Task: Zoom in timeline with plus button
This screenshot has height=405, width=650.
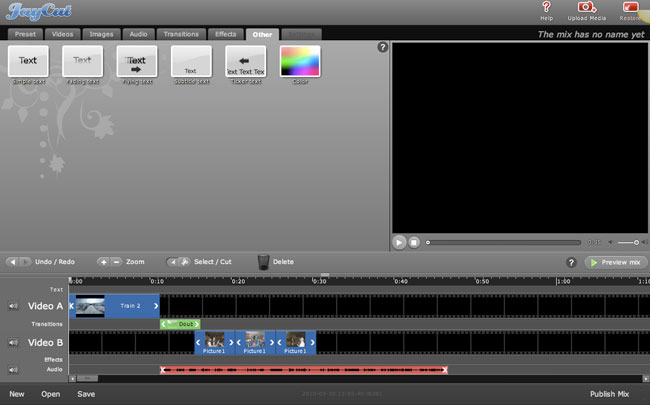Action: tap(103, 262)
